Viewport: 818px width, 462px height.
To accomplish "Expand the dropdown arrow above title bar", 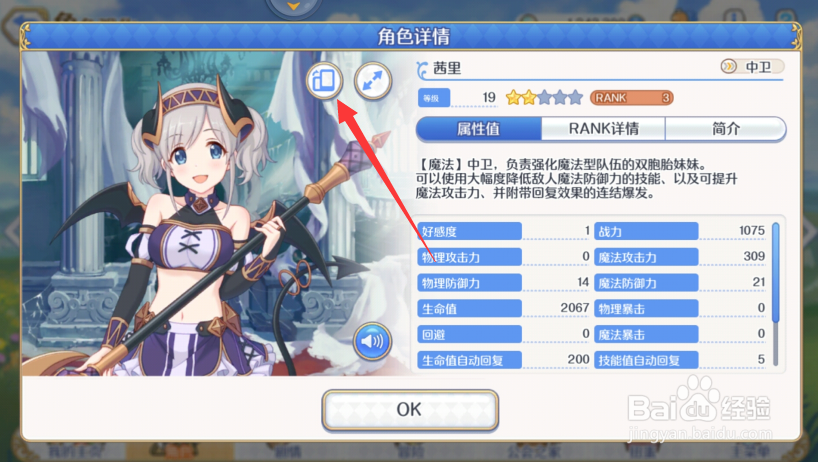I will click(293, 6).
